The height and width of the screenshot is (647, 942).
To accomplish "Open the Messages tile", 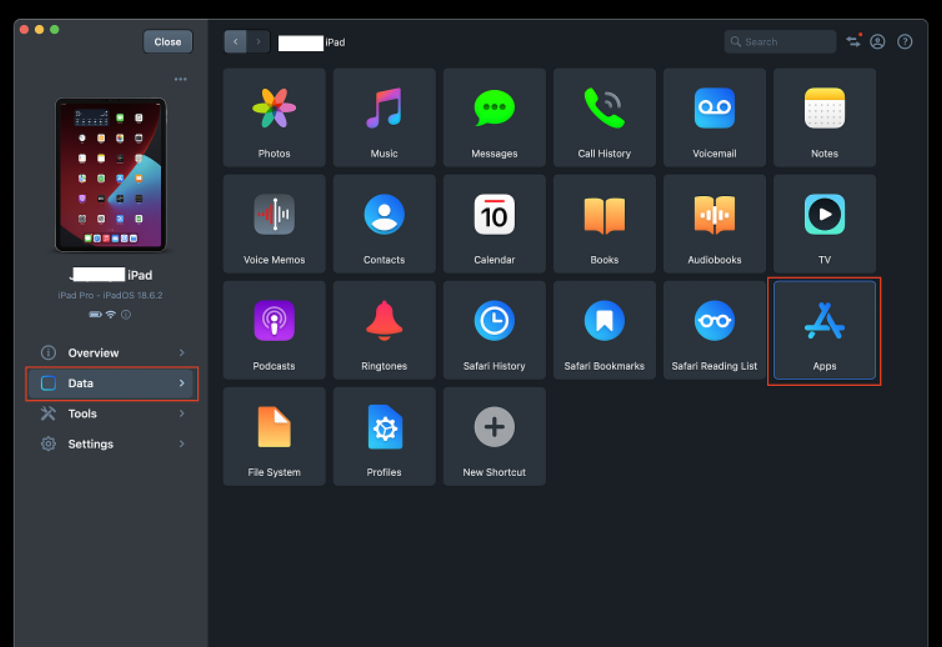I will point(494,117).
